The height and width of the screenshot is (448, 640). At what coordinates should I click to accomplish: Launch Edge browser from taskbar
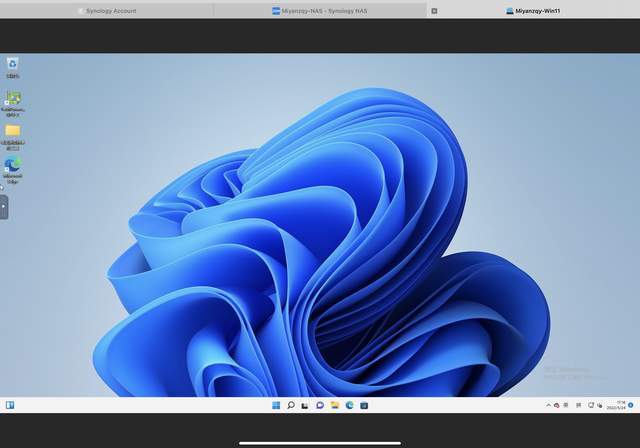click(349, 405)
